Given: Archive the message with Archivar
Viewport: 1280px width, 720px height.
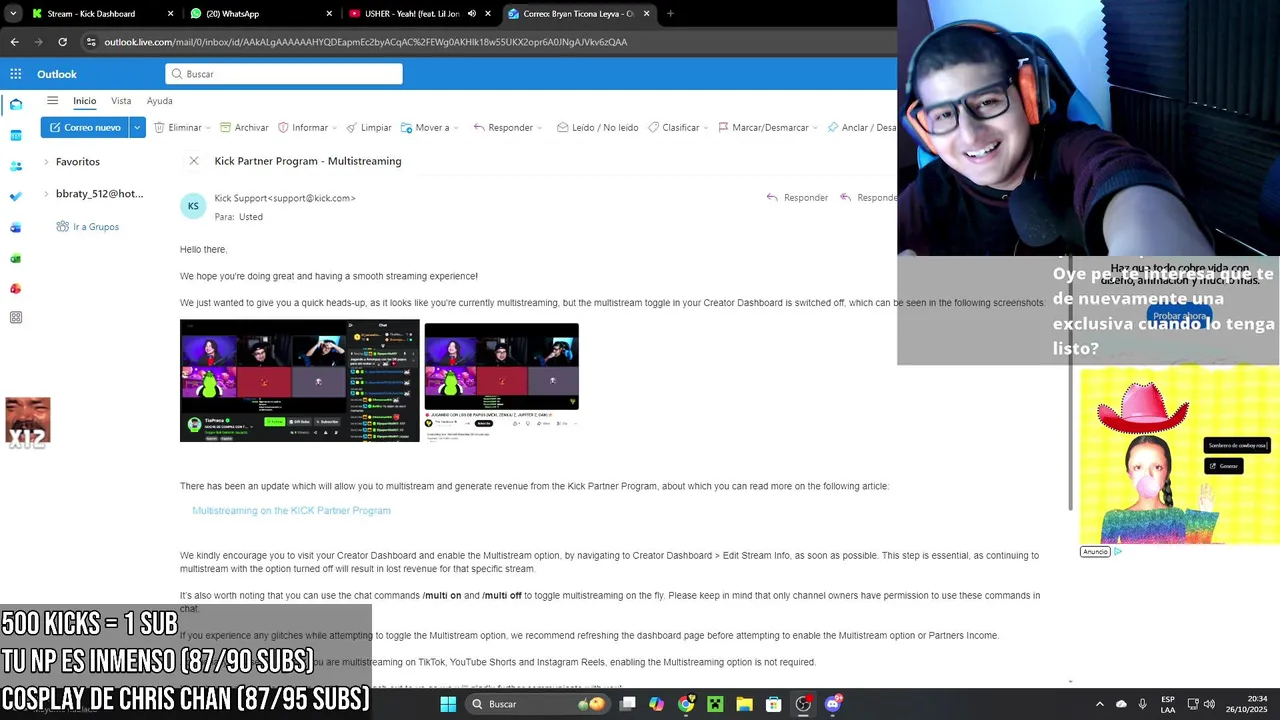Looking at the screenshot, I should (244, 128).
